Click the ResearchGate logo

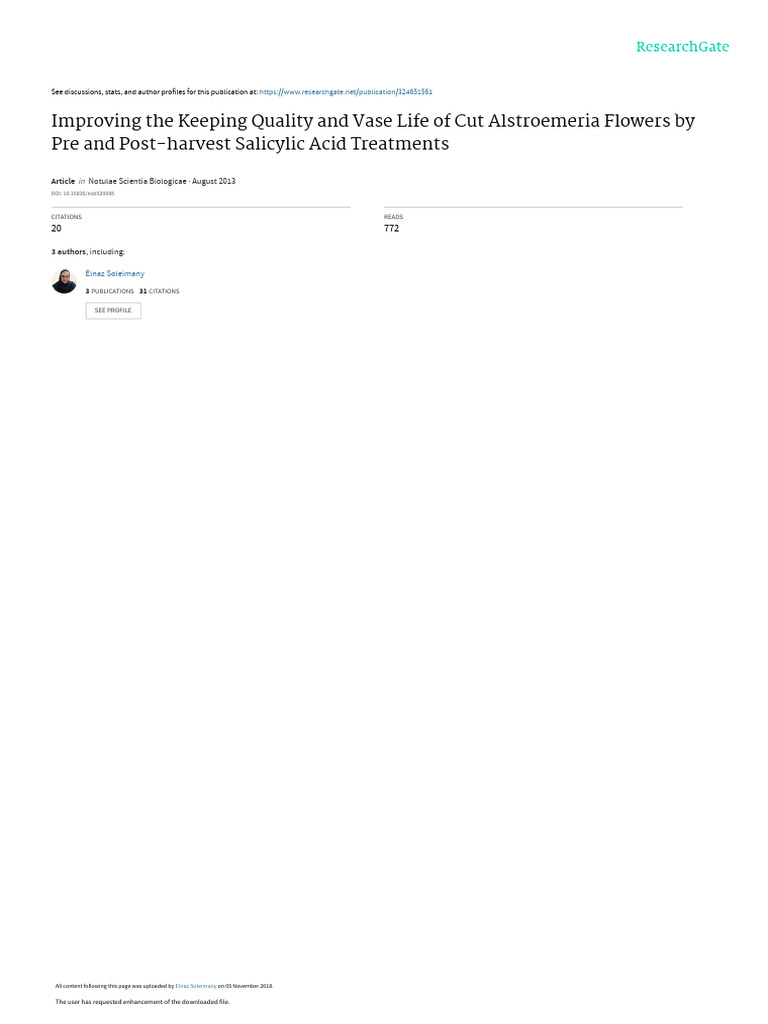682,46
